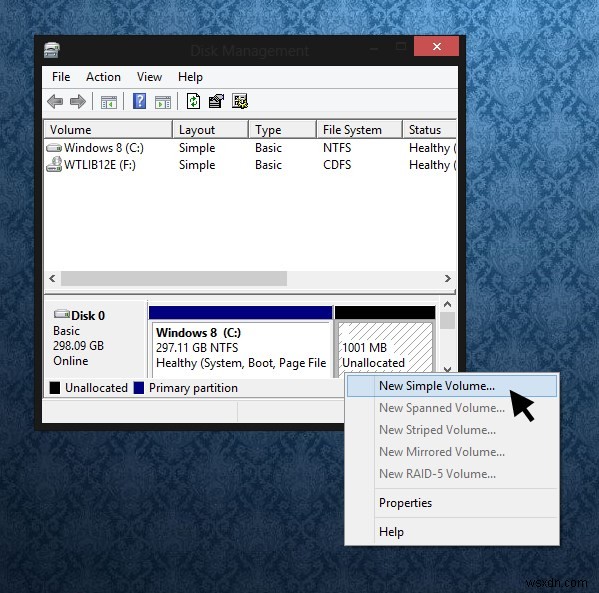Choose New RAID-5 Volume... context menu entry
This screenshot has width=599, height=593.
click(x=452, y=474)
